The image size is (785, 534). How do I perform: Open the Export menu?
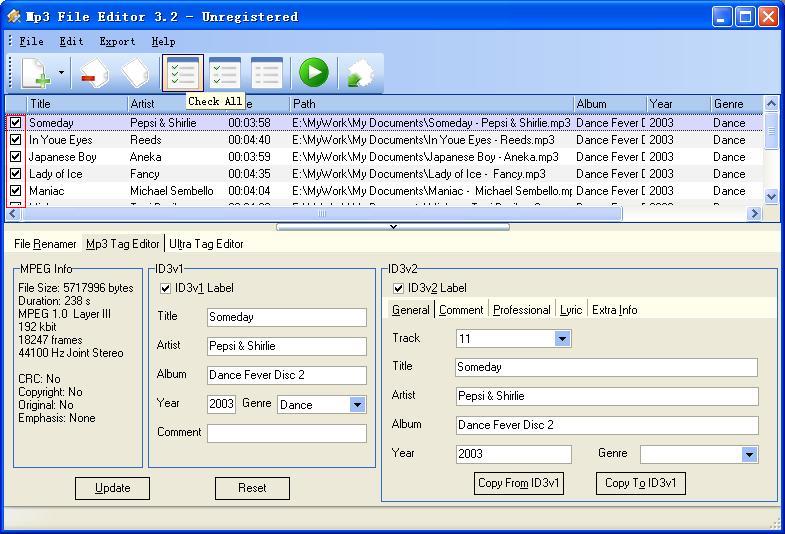[117, 42]
